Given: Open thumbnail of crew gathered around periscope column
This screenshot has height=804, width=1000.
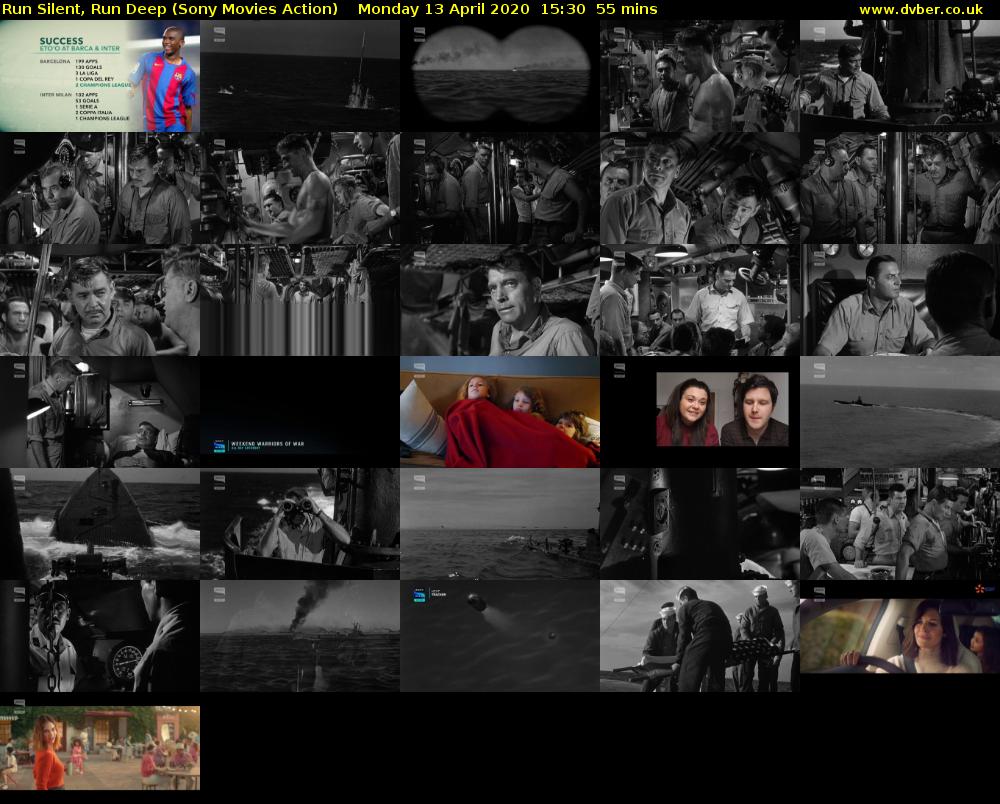Looking at the screenshot, I should coord(900,188).
